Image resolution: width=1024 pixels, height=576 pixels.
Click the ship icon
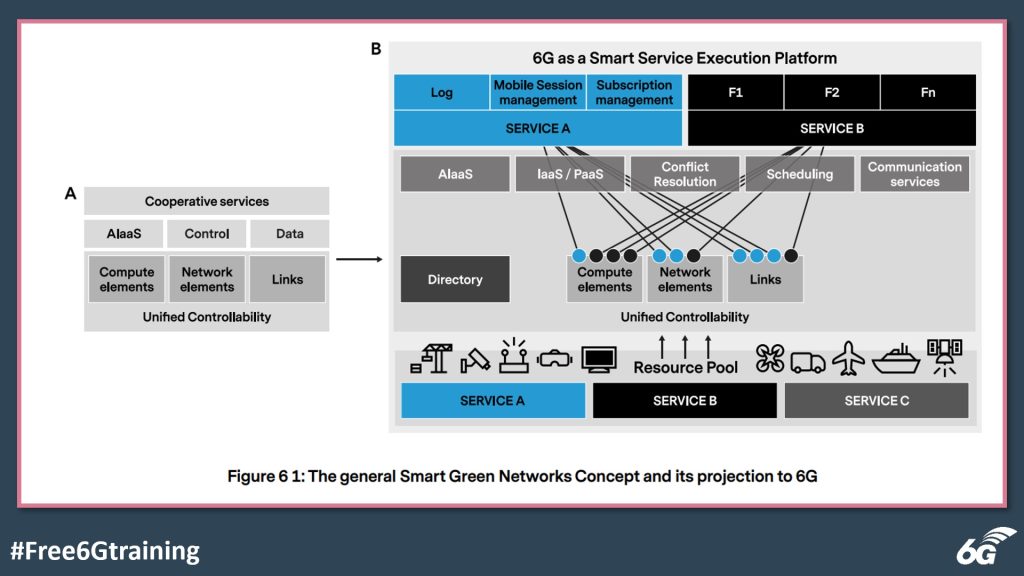click(x=895, y=359)
